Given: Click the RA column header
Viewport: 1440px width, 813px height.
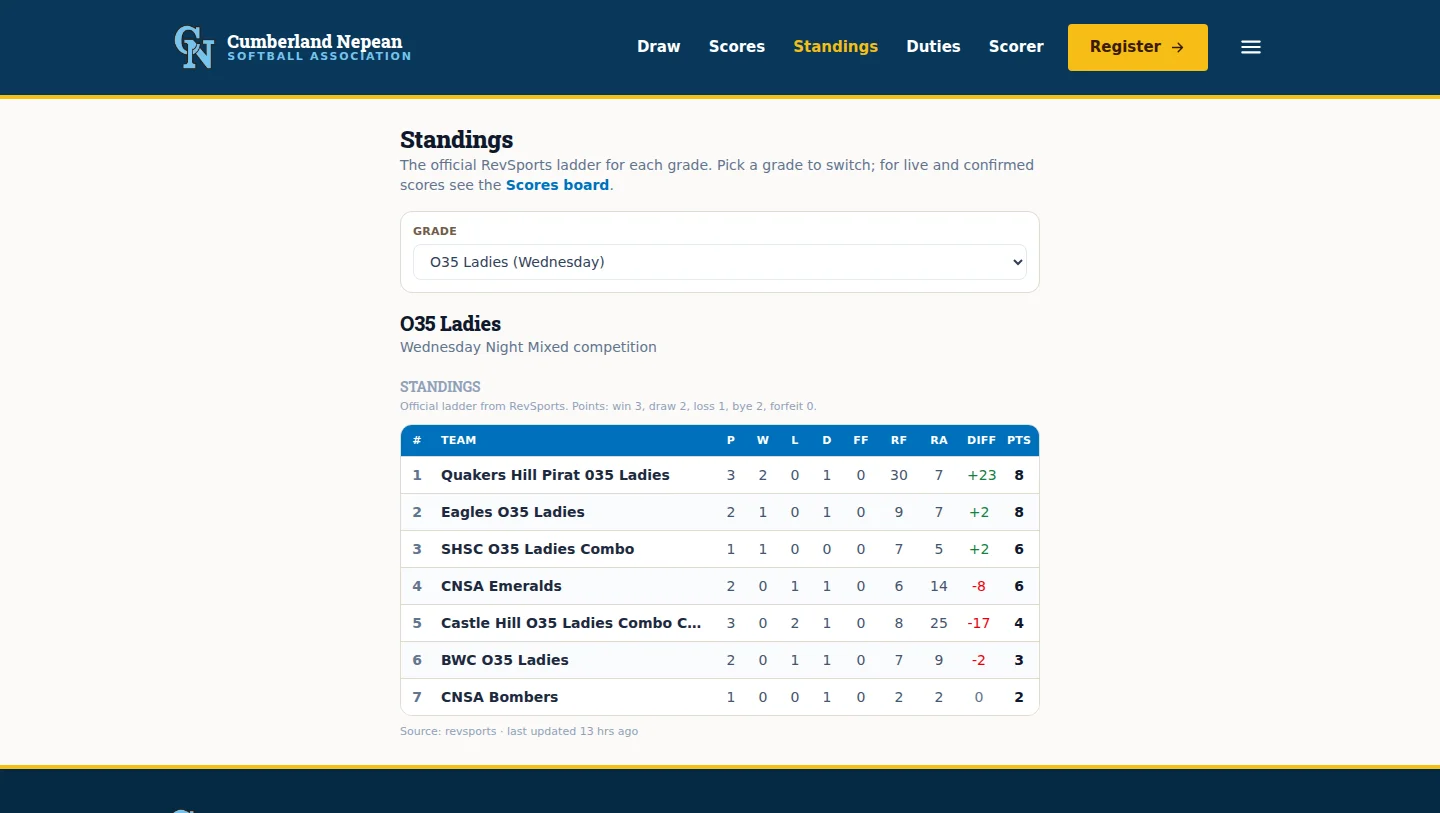Looking at the screenshot, I should pyautogui.click(x=939, y=440).
